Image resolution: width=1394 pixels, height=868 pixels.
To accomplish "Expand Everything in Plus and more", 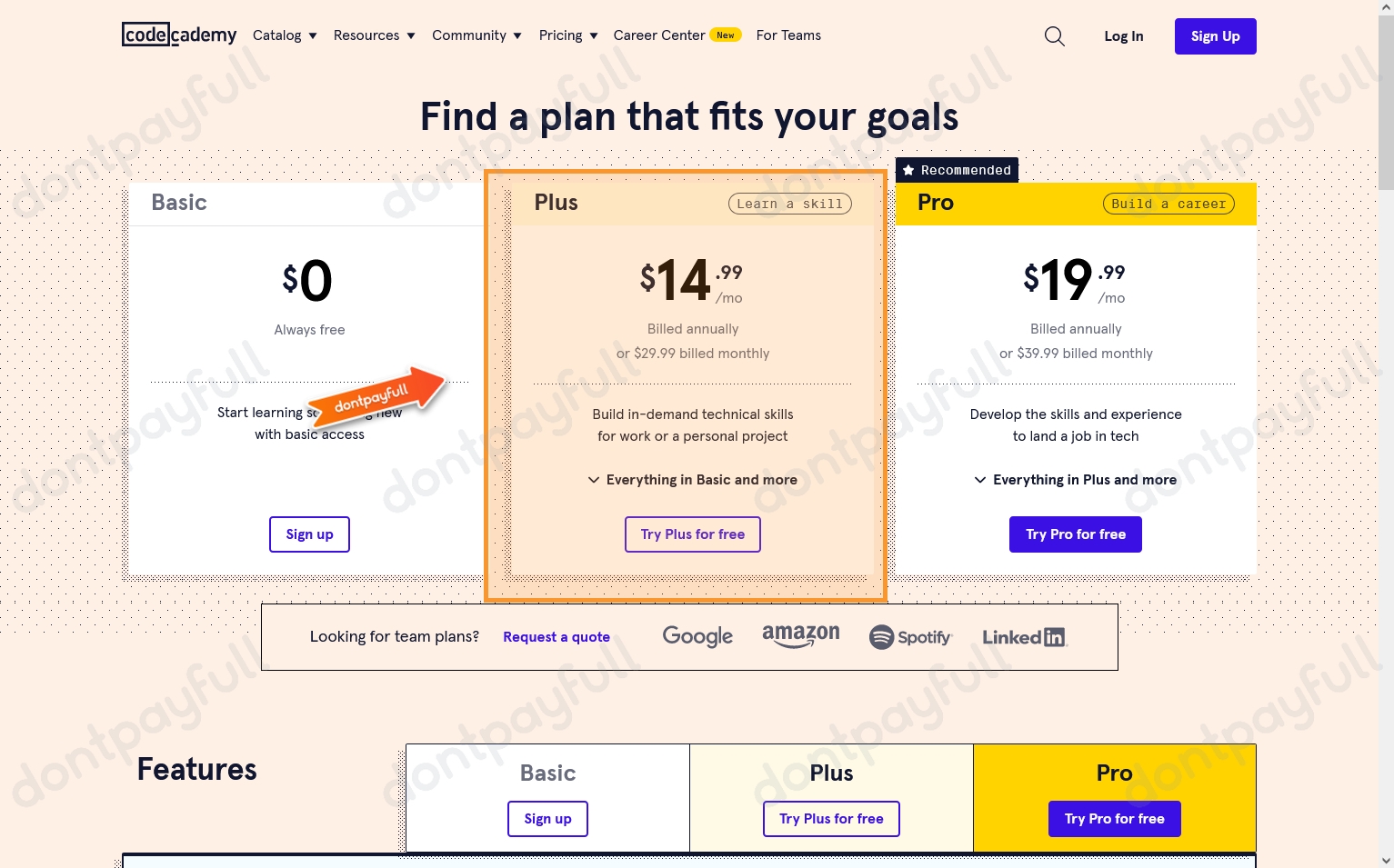I will (1075, 480).
